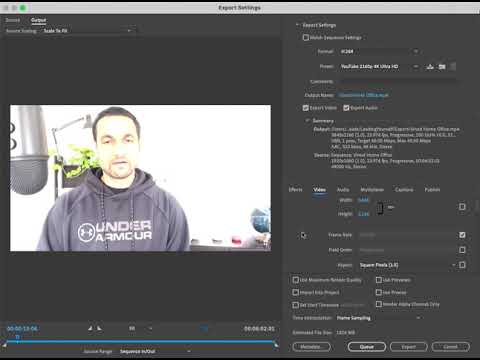
Task: Toggle the match-source checkbox for Width and Height
Action: click(462, 207)
